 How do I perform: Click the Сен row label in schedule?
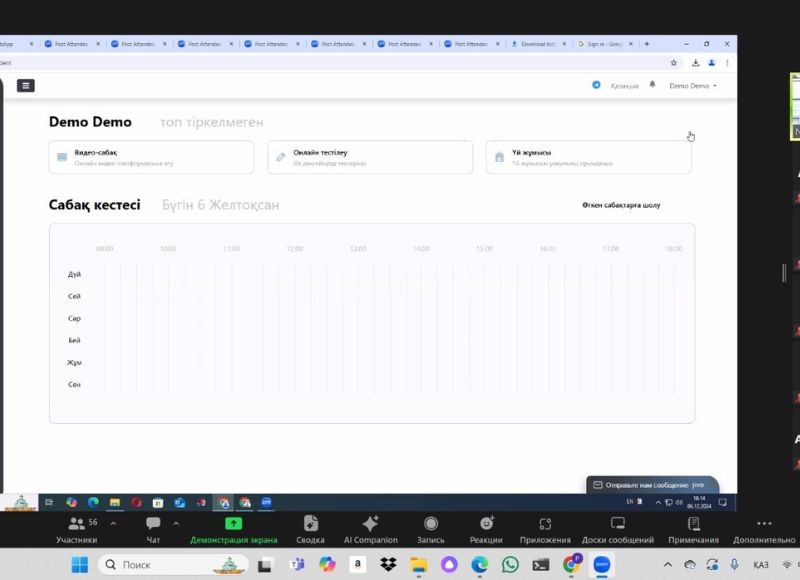pos(74,385)
